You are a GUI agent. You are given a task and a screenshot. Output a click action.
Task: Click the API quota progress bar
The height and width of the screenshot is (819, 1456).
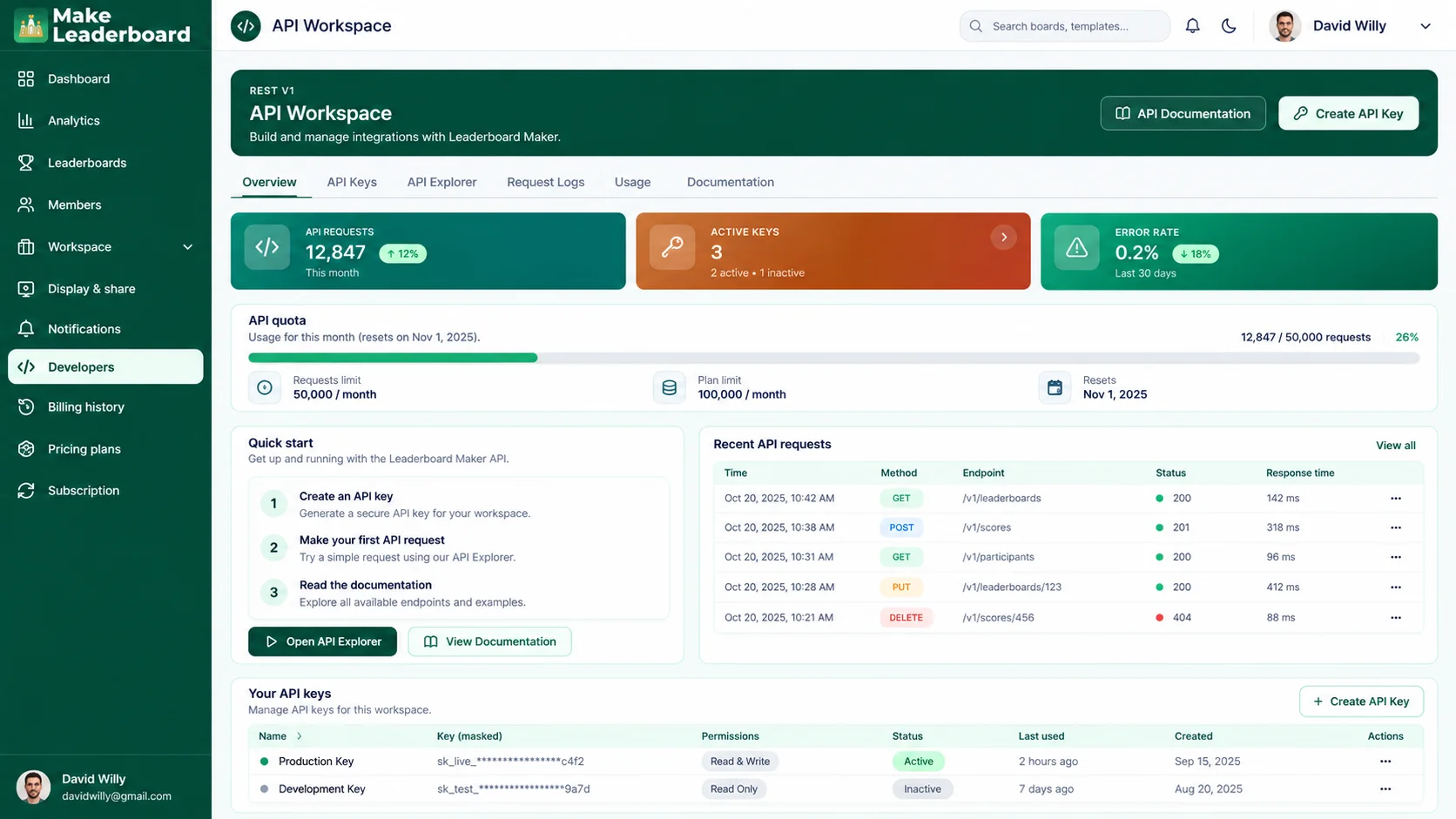click(833, 358)
